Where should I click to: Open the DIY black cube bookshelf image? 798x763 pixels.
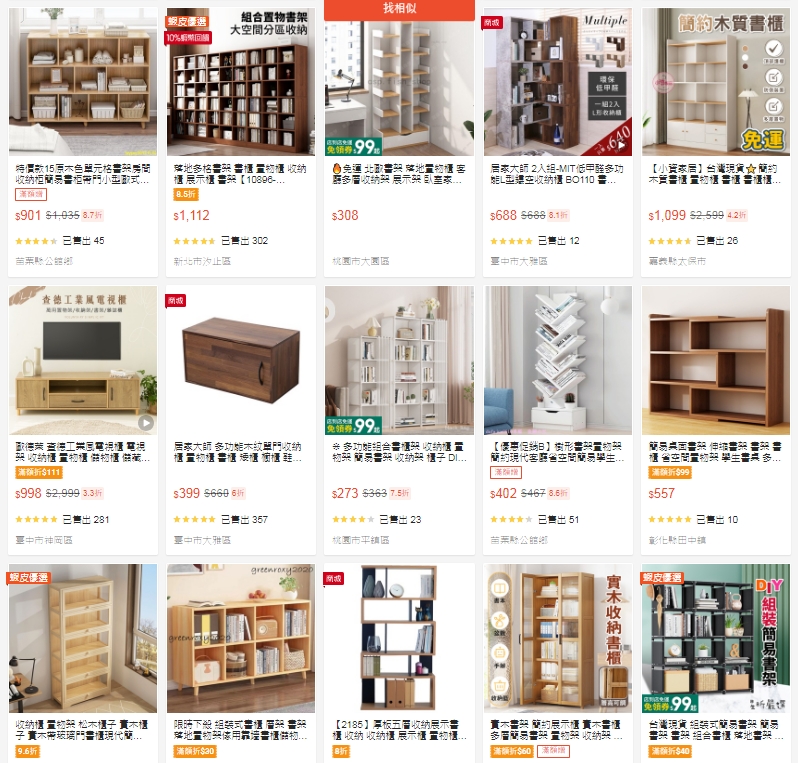(716, 638)
